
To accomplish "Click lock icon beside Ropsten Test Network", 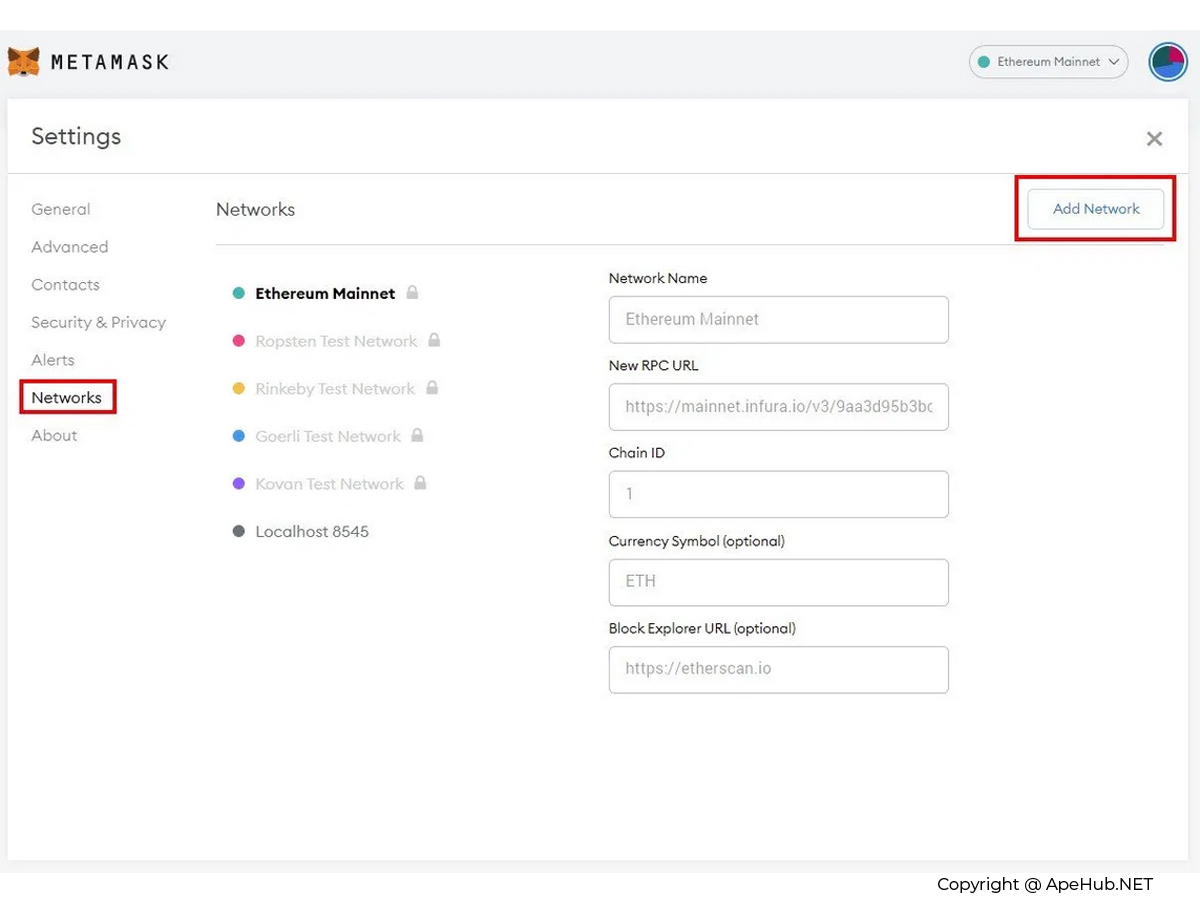I will coord(434,340).
